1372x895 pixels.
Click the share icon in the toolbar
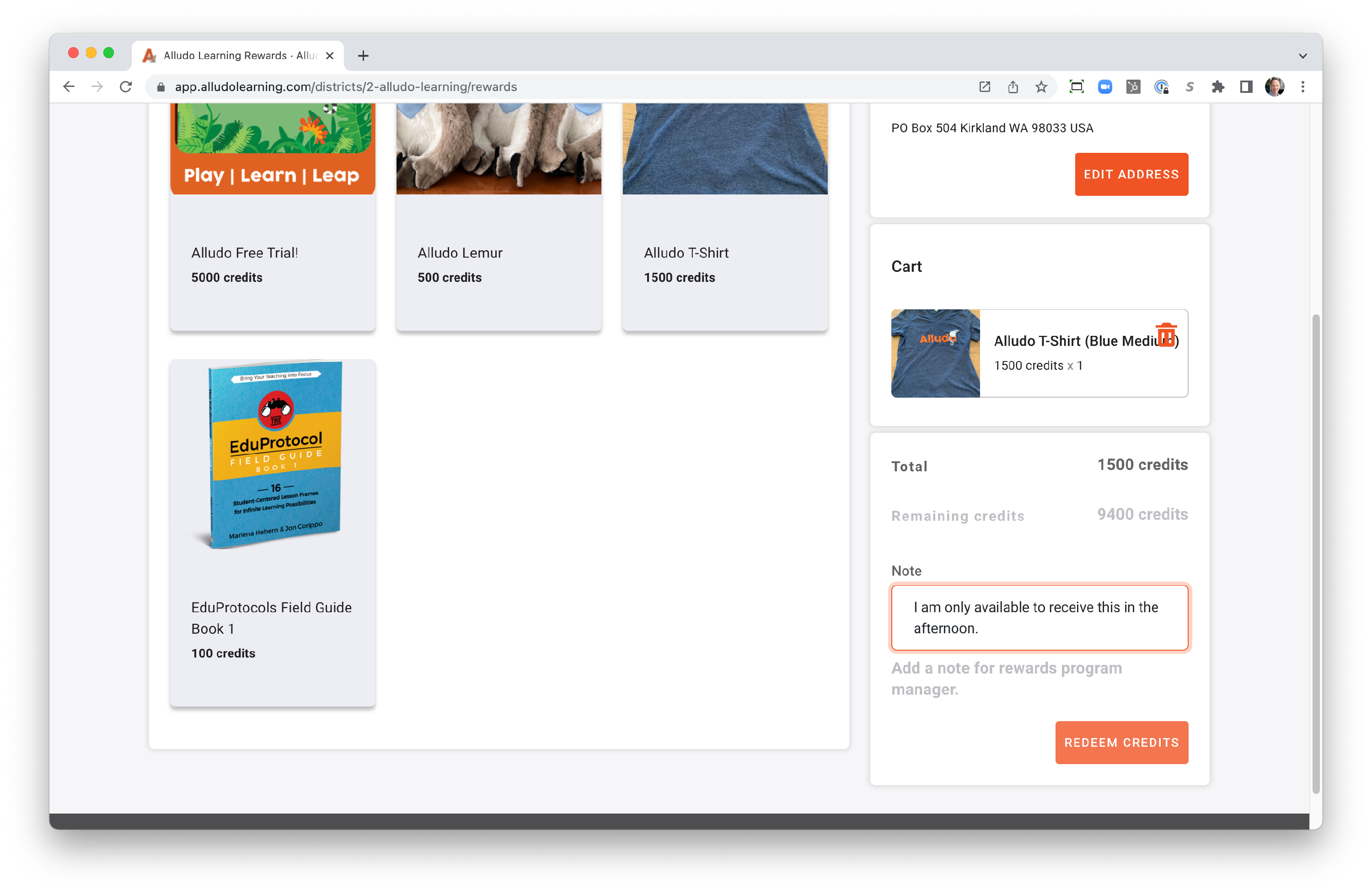(1013, 86)
